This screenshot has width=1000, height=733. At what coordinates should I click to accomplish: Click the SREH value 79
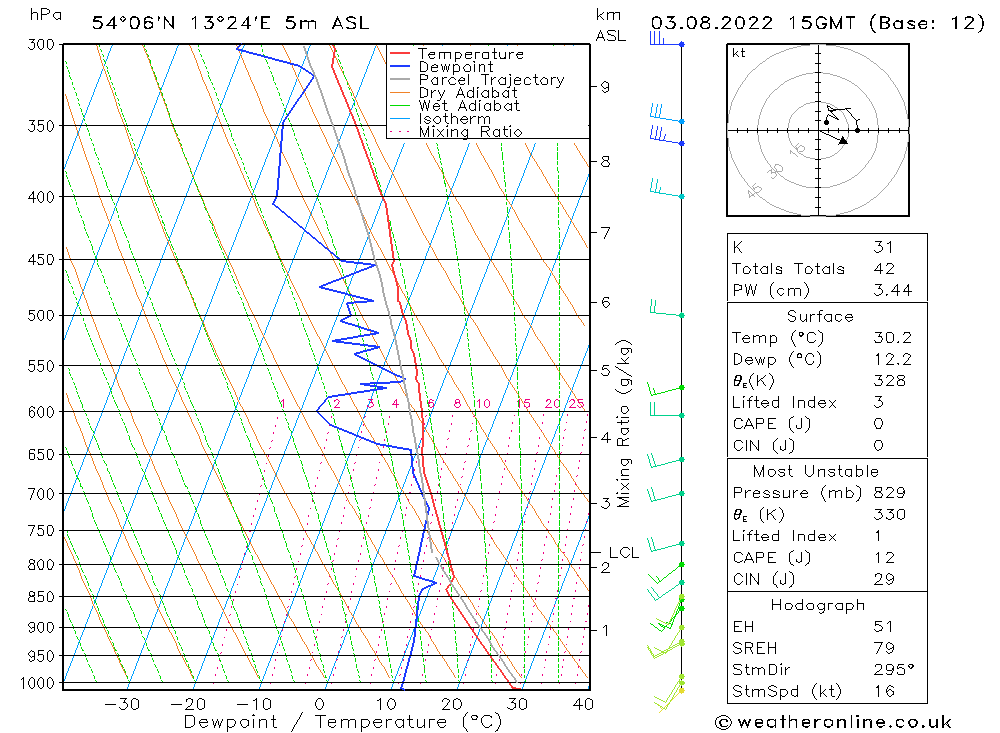[884, 648]
